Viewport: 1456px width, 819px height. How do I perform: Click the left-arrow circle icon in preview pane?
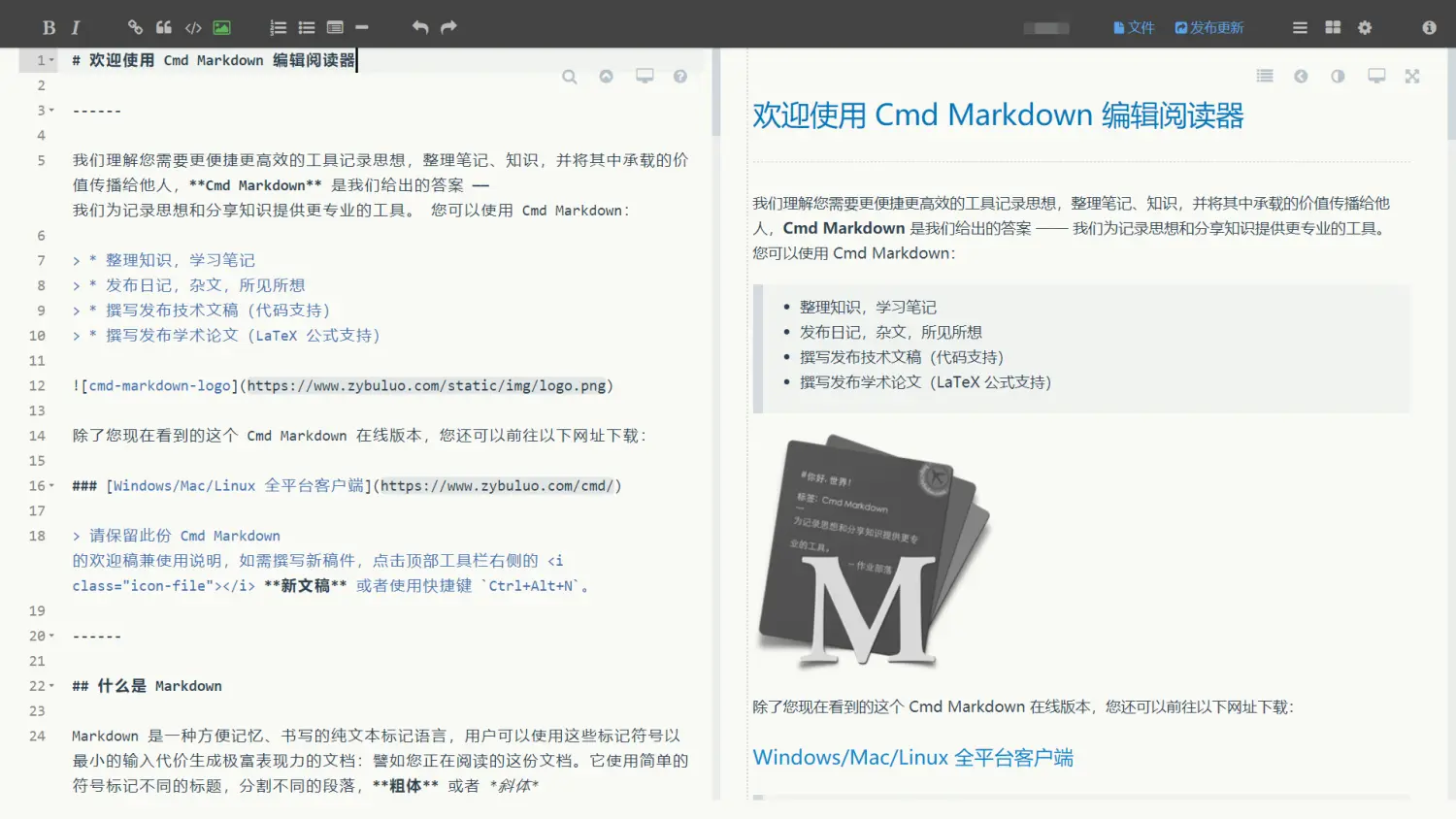1301,76
